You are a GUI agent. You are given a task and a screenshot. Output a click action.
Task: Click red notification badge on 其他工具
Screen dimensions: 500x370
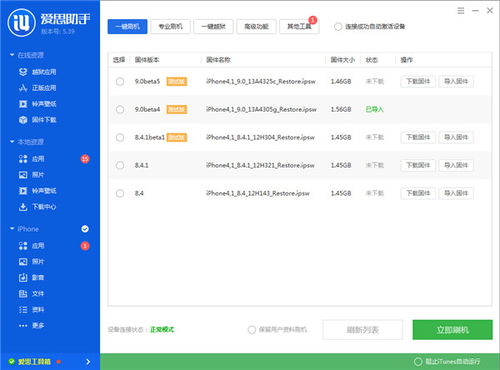(312, 20)
